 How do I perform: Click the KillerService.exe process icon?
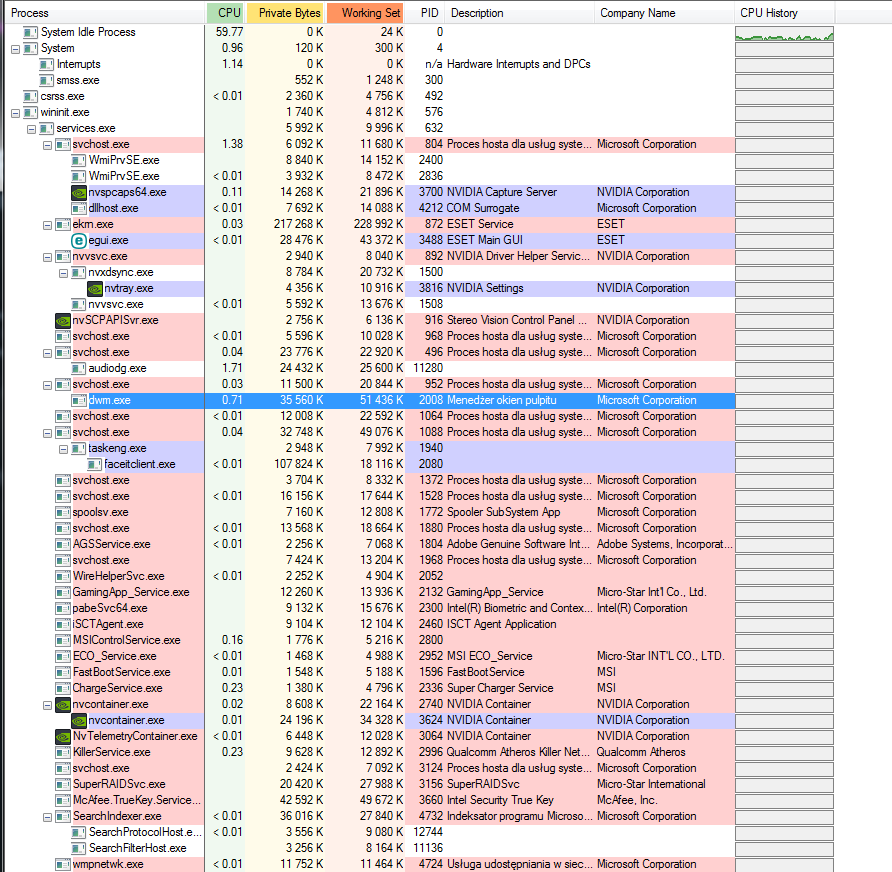point(63,752)
